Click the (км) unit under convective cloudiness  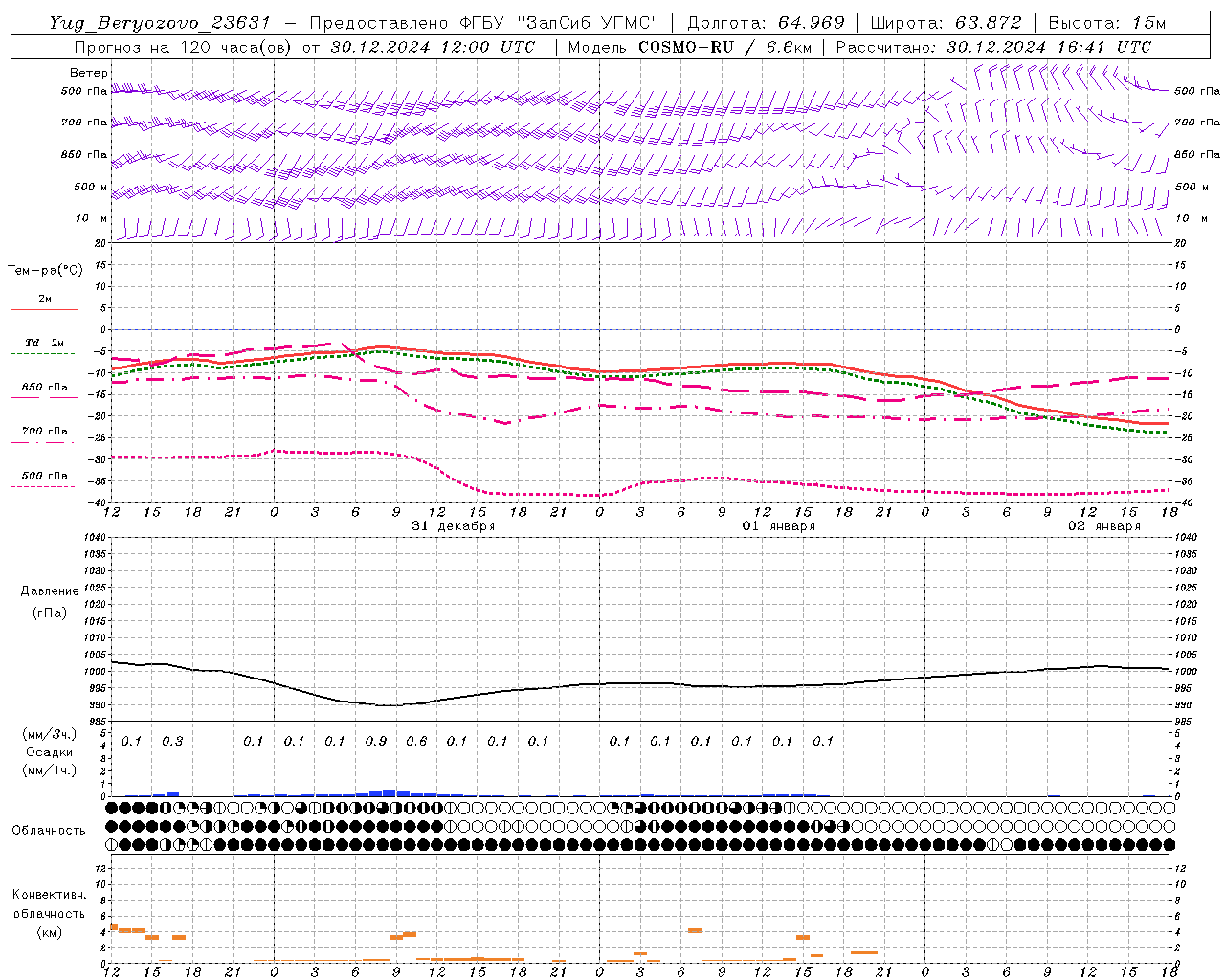pyautogui.click(x=49, y=932)
